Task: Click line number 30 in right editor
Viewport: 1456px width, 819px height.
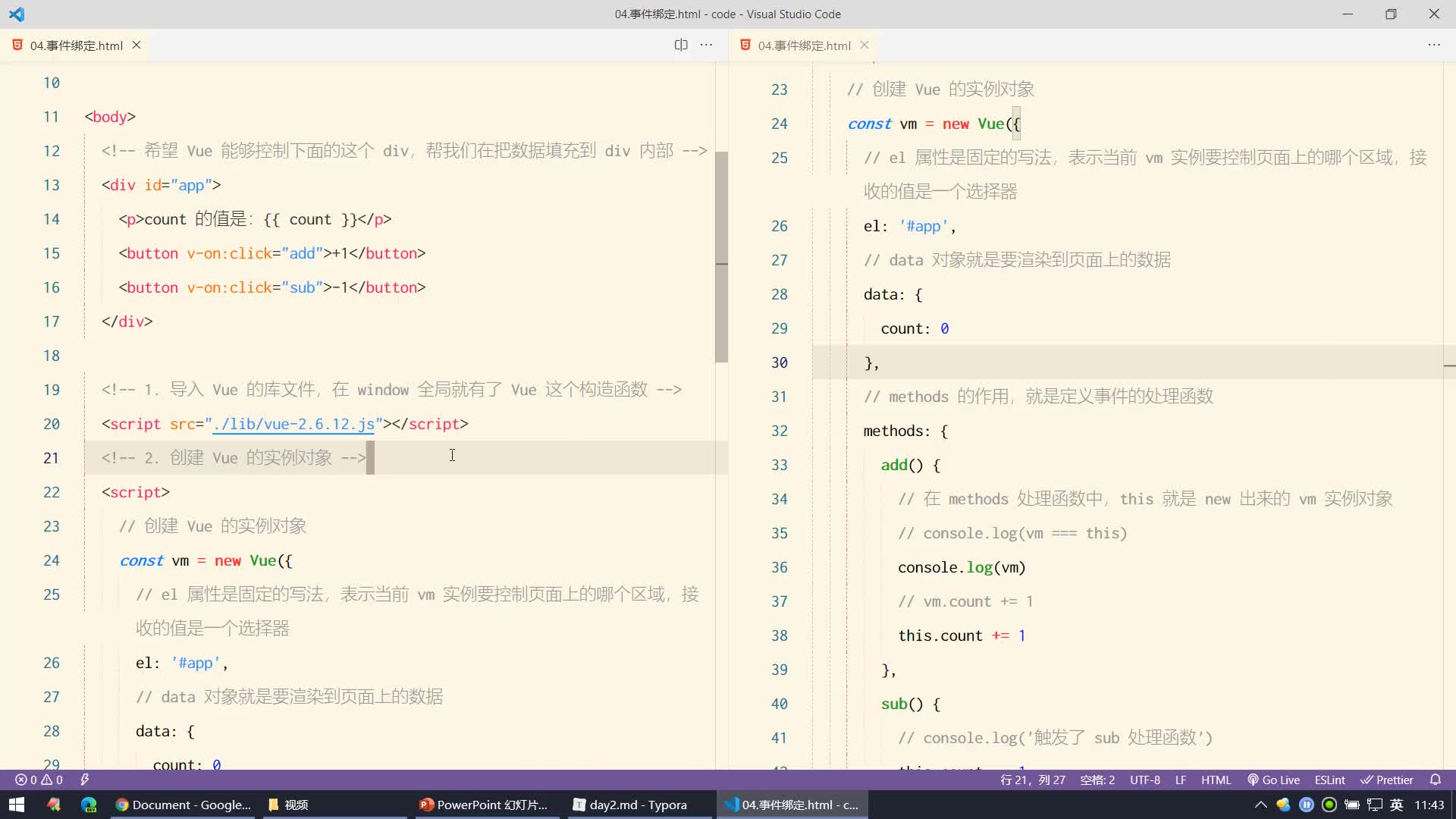Action: pyautogui.click(x=779, y=362)
